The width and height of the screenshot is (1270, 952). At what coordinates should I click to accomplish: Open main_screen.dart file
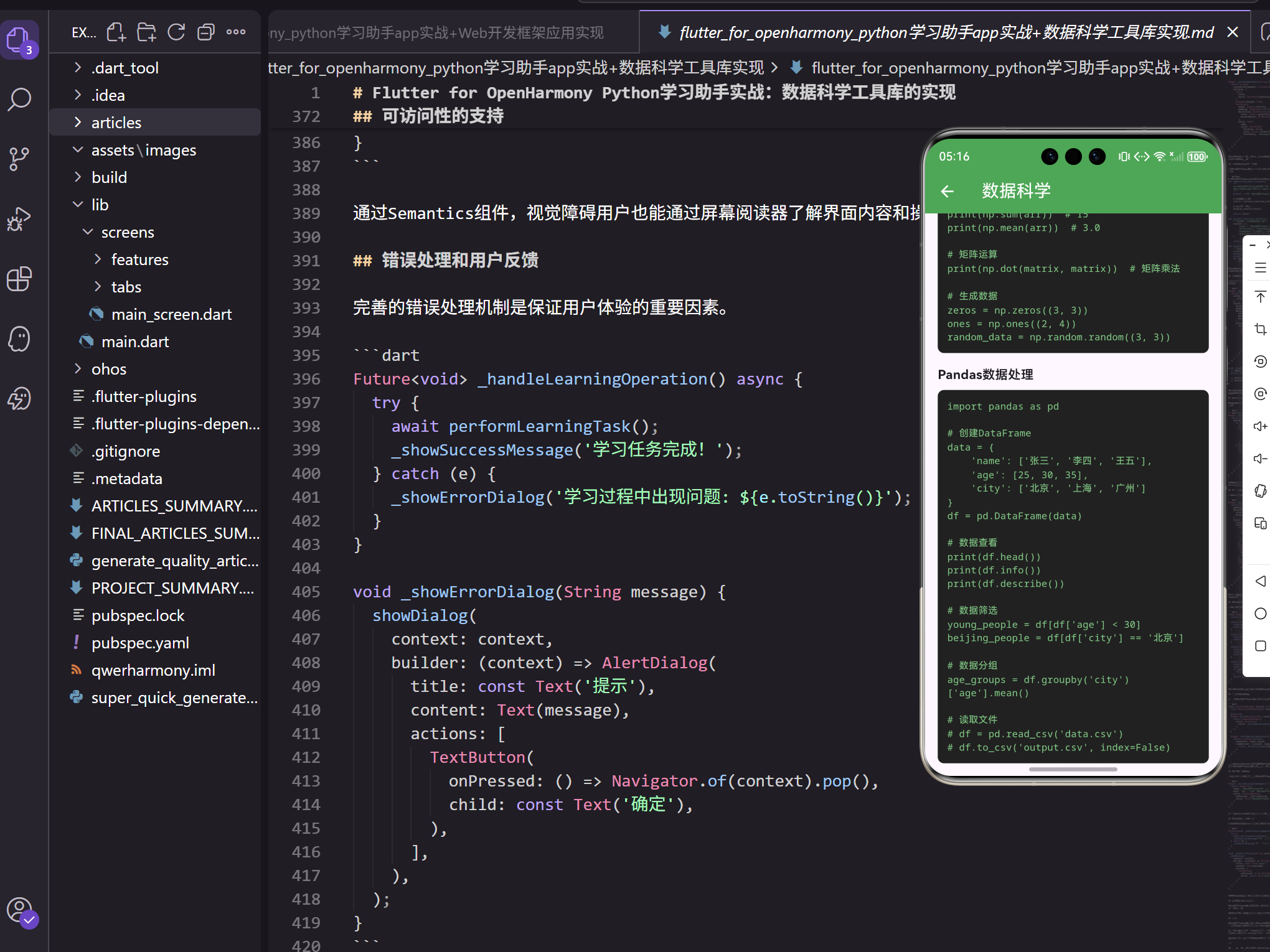coord(171,314)
